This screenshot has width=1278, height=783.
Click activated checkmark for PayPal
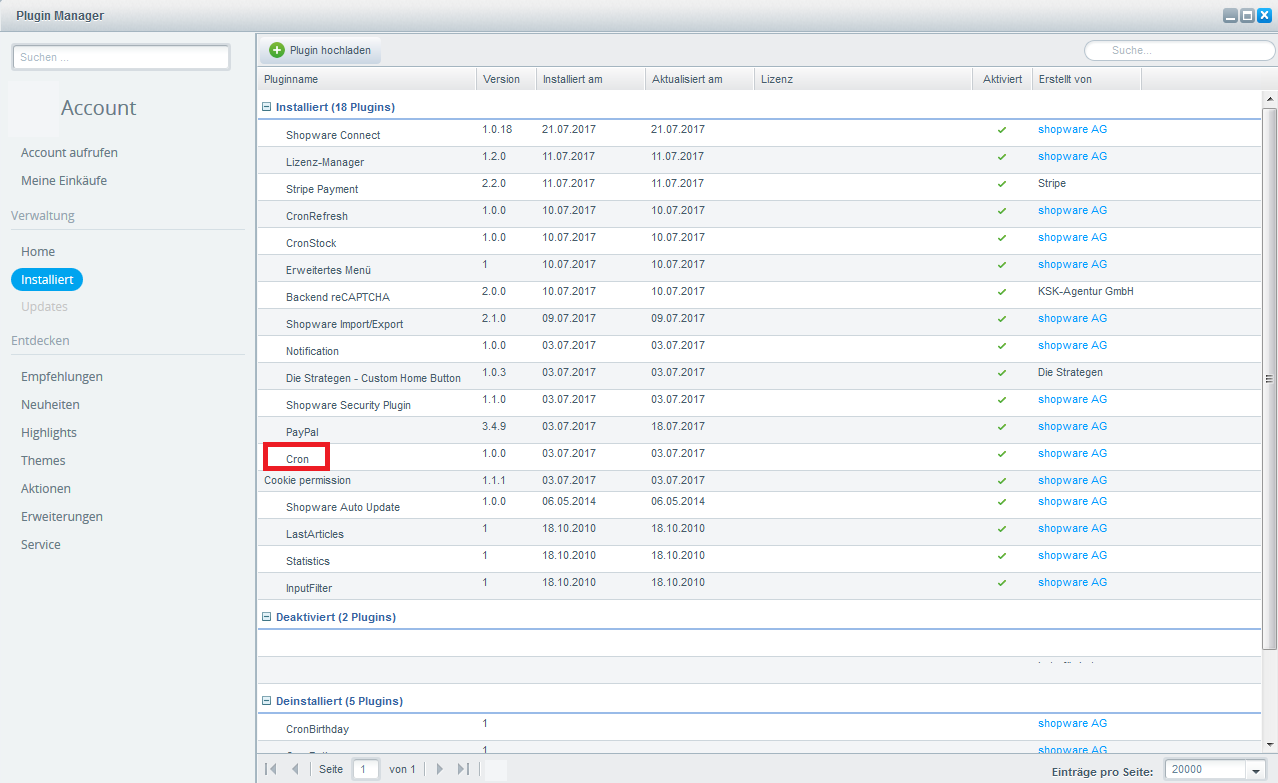click(1002, 427)
